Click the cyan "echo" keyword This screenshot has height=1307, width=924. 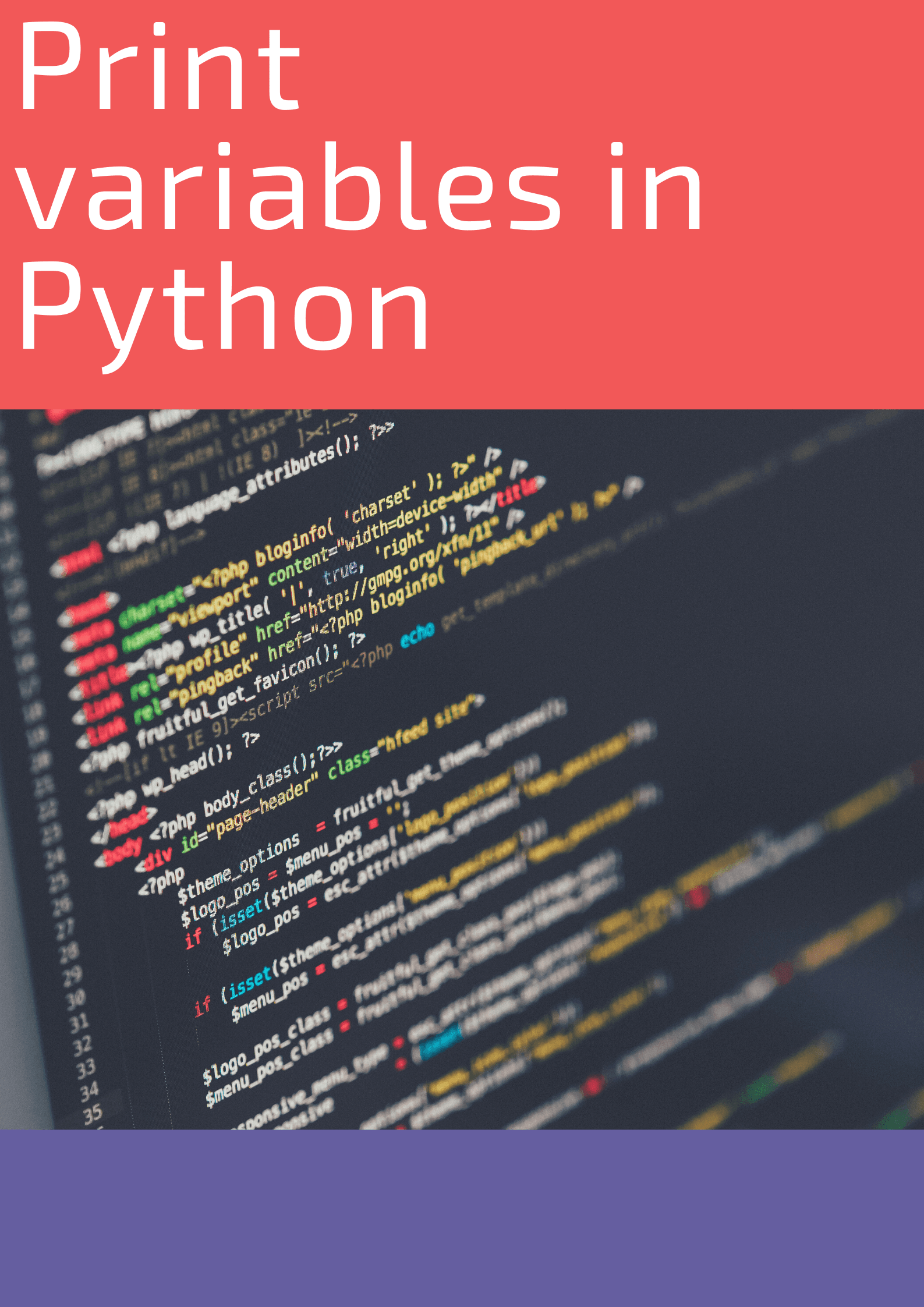pos(417,635)
